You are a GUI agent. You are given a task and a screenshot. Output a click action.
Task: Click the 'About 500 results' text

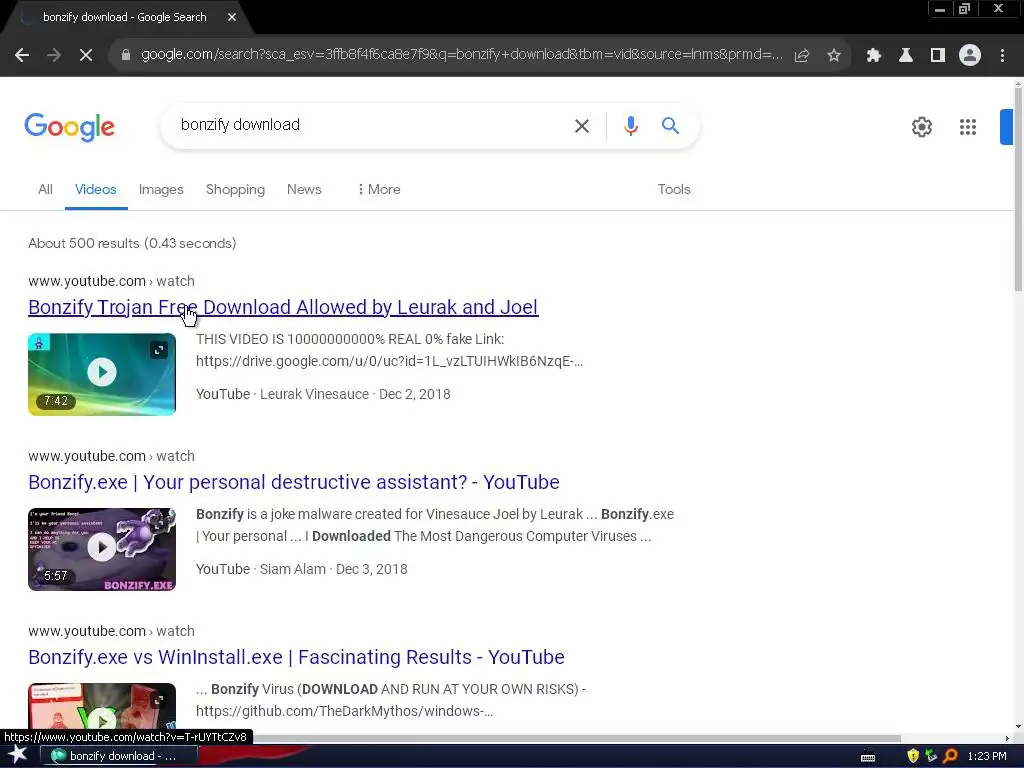pos(132,243)
